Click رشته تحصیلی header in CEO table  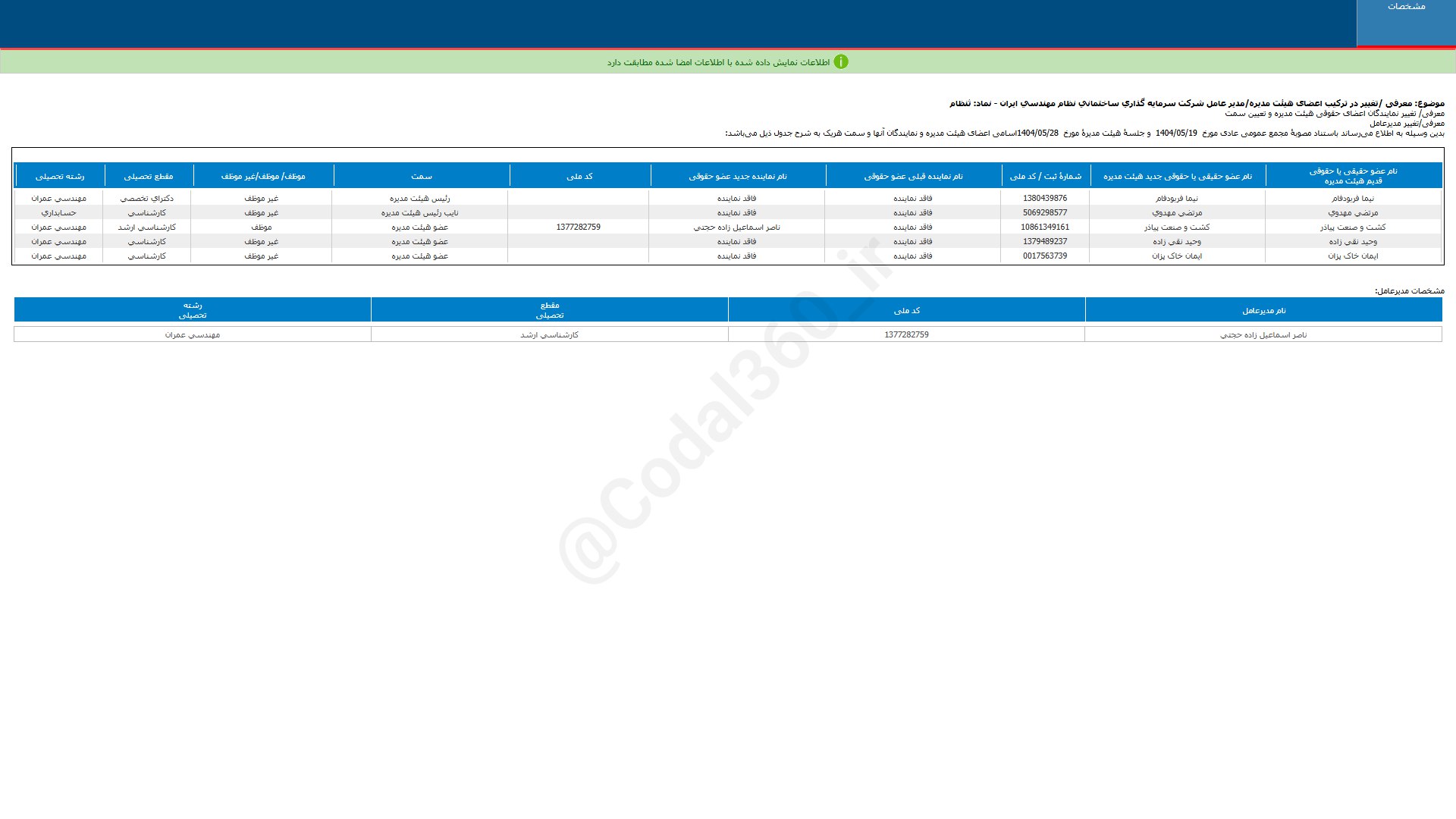(193, 310)
